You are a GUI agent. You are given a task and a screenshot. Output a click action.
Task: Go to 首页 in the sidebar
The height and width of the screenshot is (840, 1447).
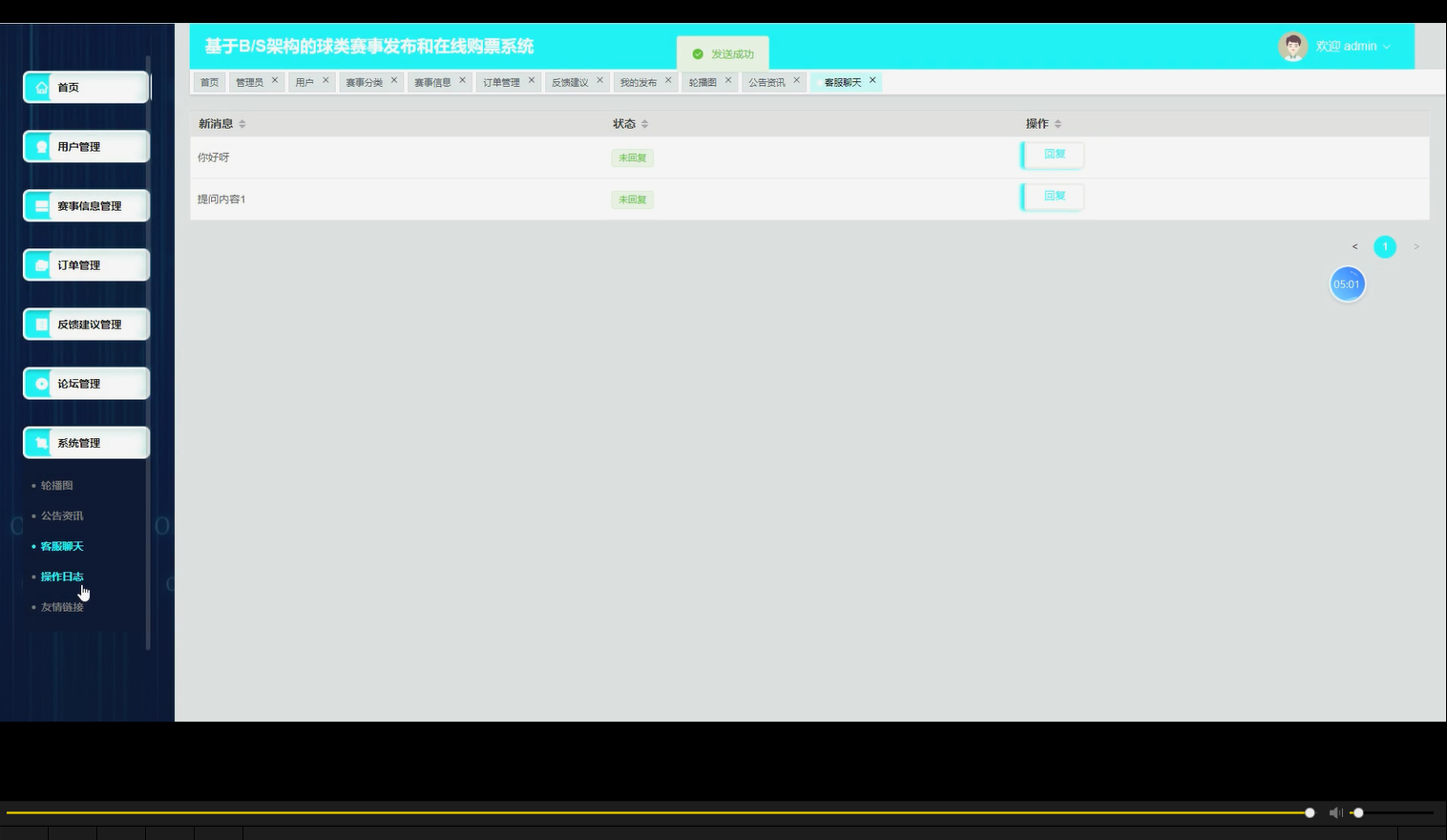pos(87,88)
